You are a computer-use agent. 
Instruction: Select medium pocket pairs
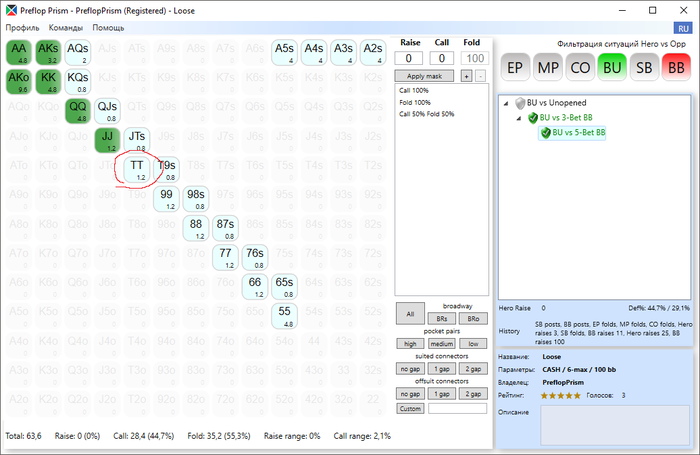click(x=442, y=343)
